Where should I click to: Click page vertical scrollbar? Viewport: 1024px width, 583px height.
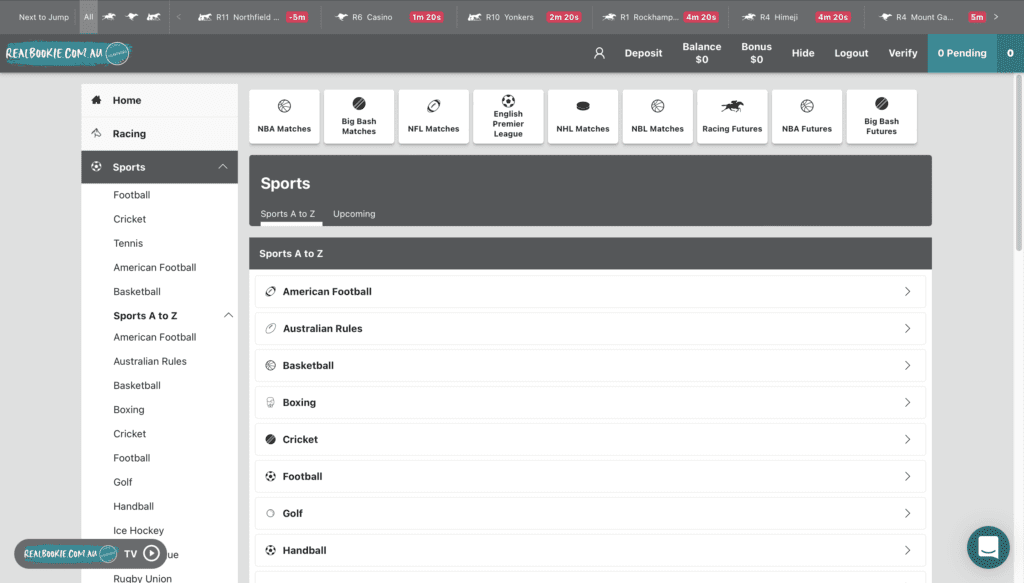coord(1019,163)
